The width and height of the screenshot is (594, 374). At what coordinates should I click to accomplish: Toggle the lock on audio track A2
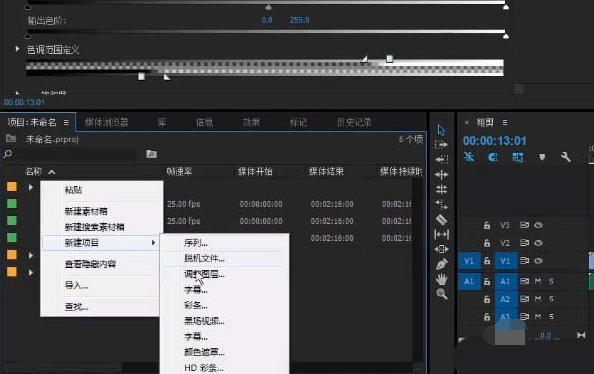(487, 299)
